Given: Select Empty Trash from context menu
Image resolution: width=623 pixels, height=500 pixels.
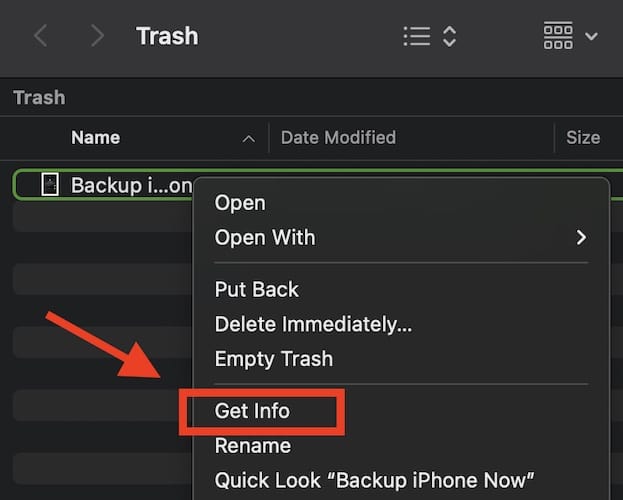Looking at the screenshot, I should [x=274, y=359].
